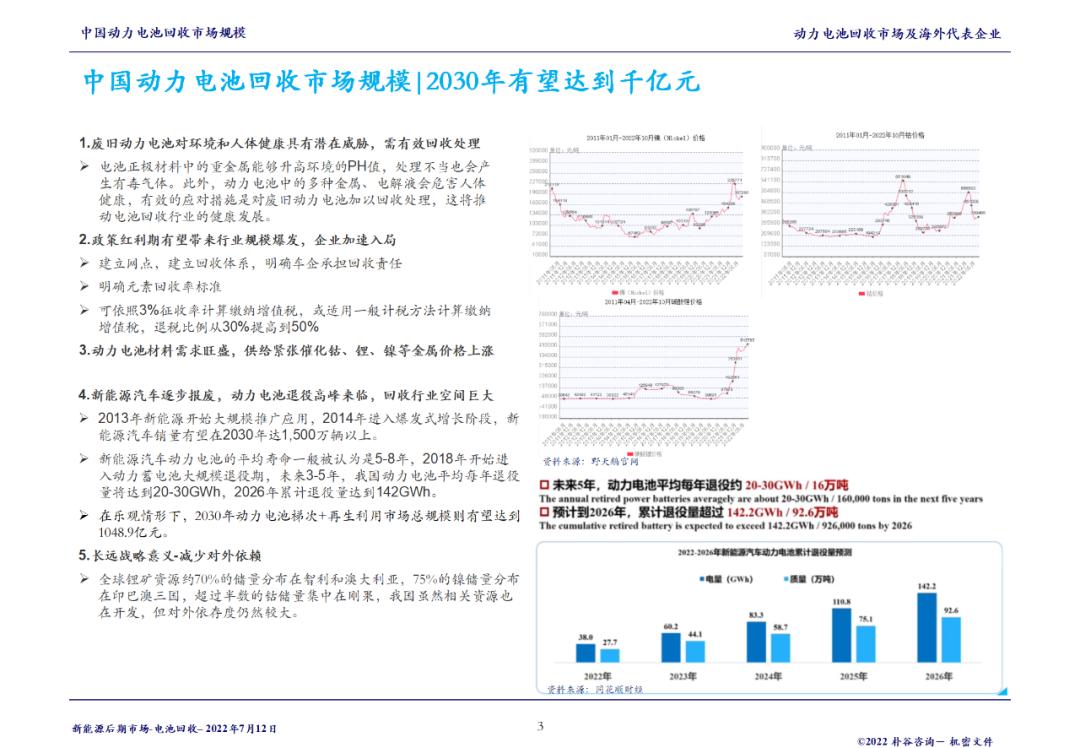Click the 2023年 light blue bar labeled 44.1
The image size is (1080, 748).
coord(696,652)
